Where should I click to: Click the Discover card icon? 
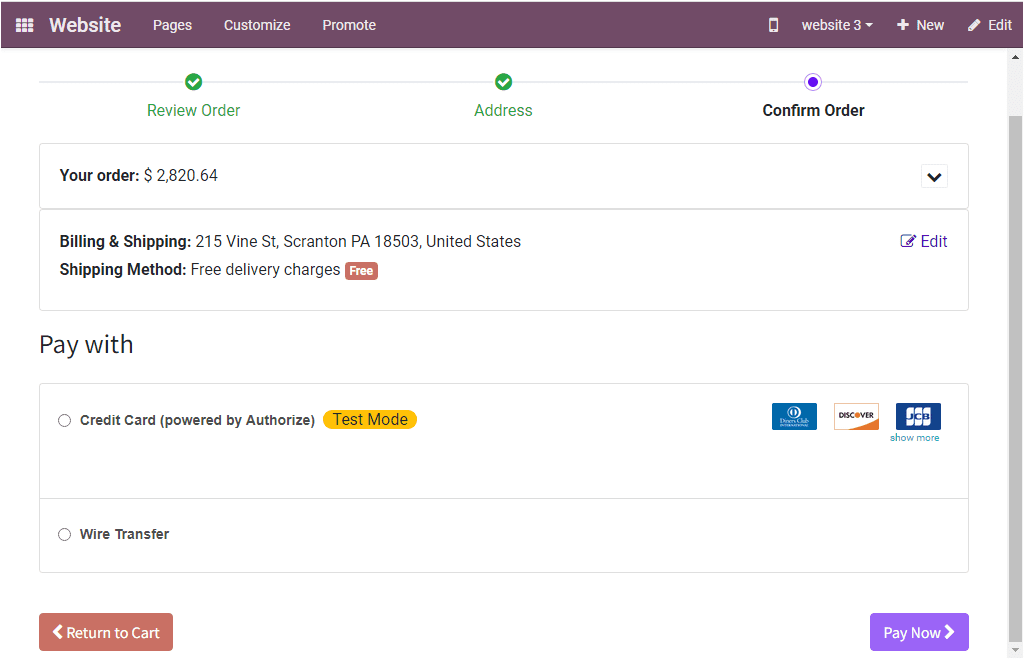856,415
